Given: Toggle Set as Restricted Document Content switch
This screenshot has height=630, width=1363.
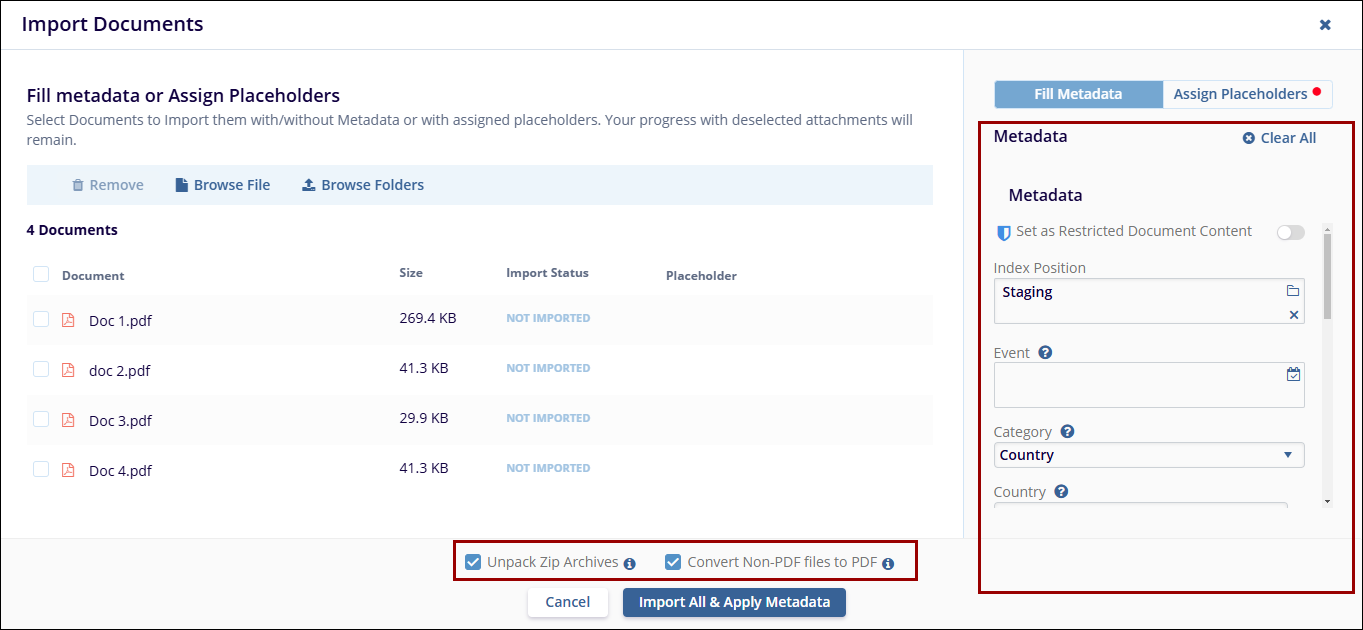Looking at the screenshot, I should [1290, 232].
